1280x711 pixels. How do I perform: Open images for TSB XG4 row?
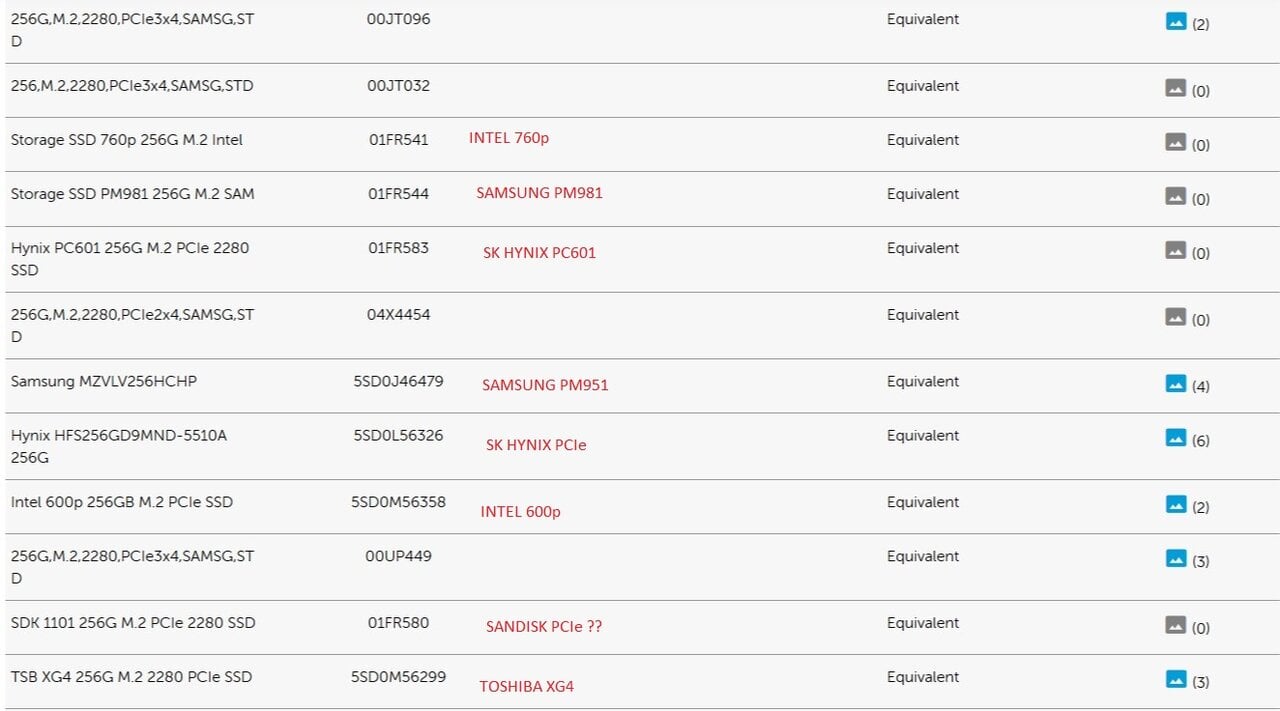pos(1176,680)
